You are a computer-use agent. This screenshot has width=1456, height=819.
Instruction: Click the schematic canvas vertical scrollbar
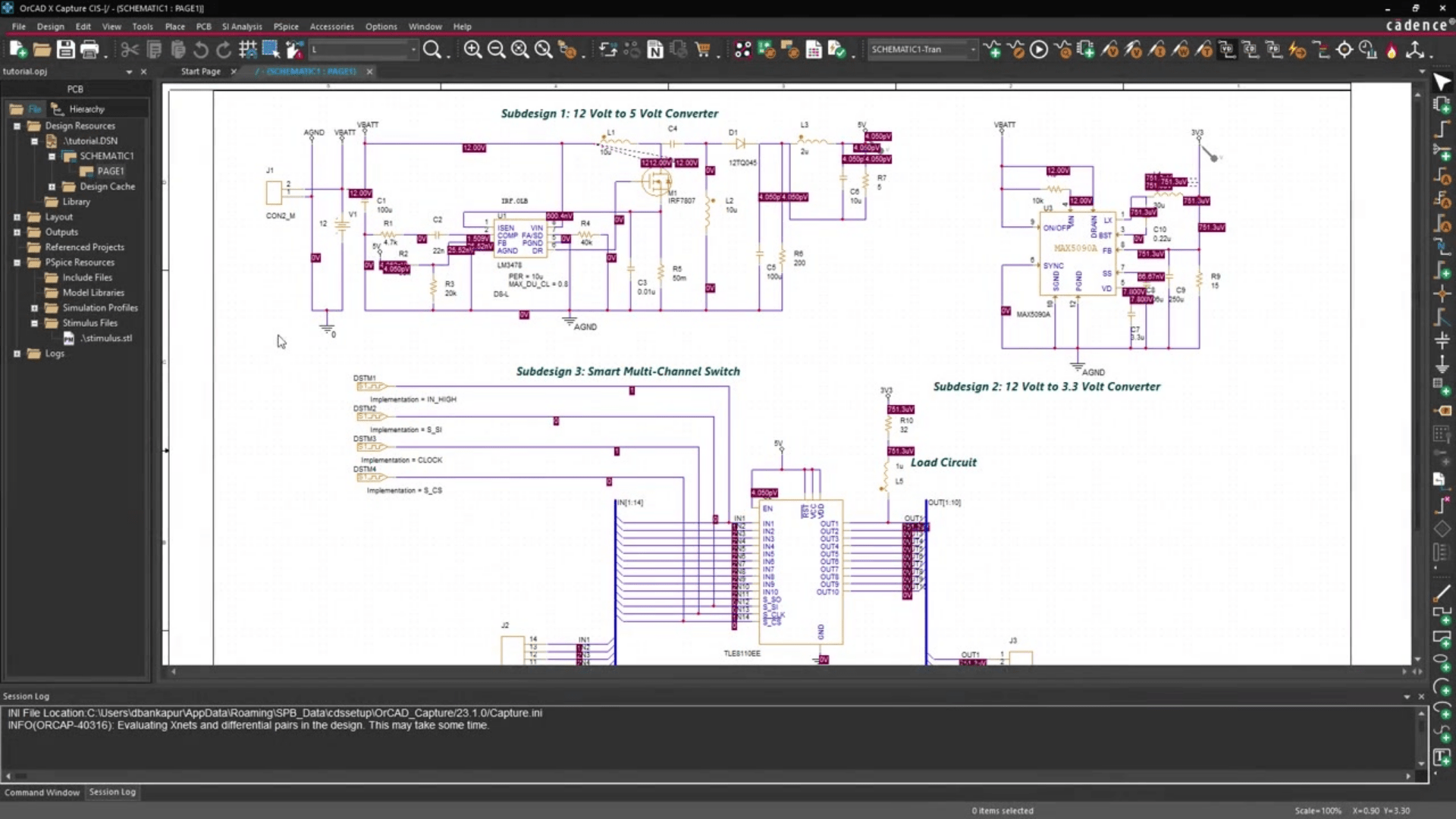click(x=1417, y=375)
